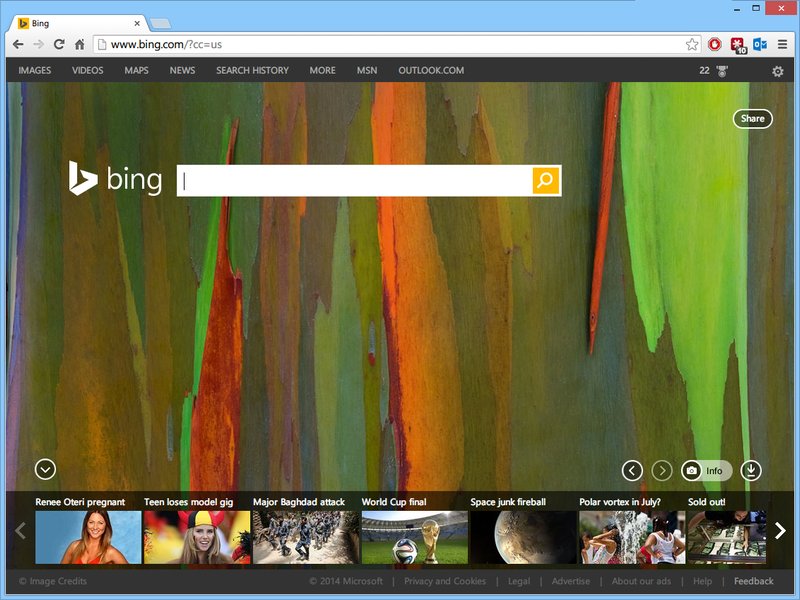Open Help footer link

tap(703, 581)
